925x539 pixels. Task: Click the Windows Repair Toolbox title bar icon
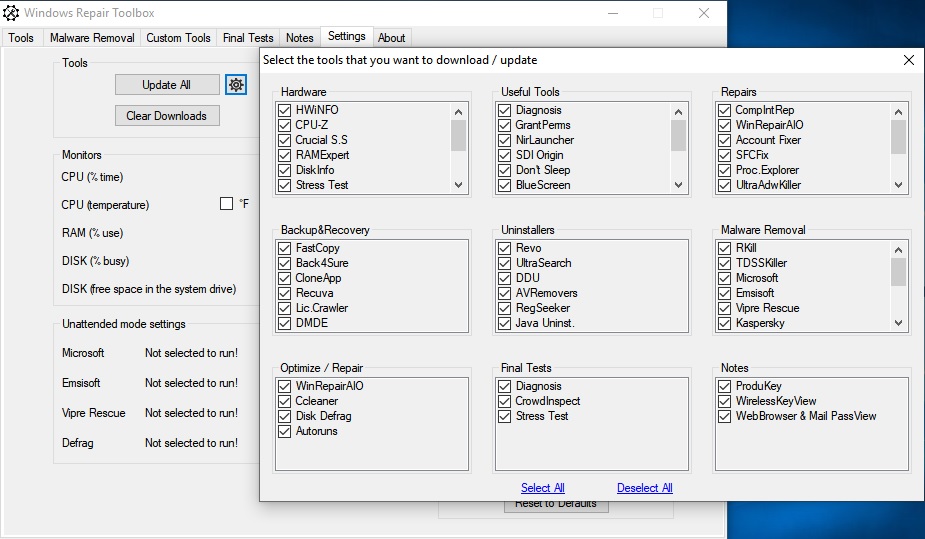pos(11,13)
